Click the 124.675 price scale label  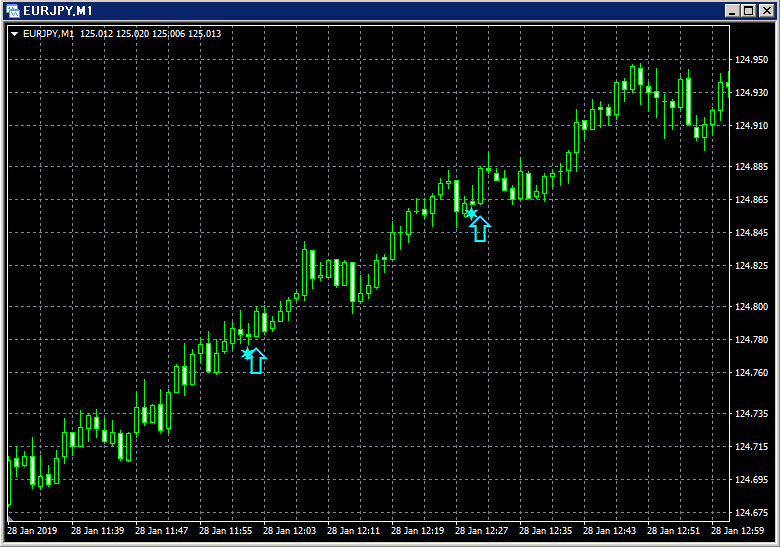coord(751,512)
